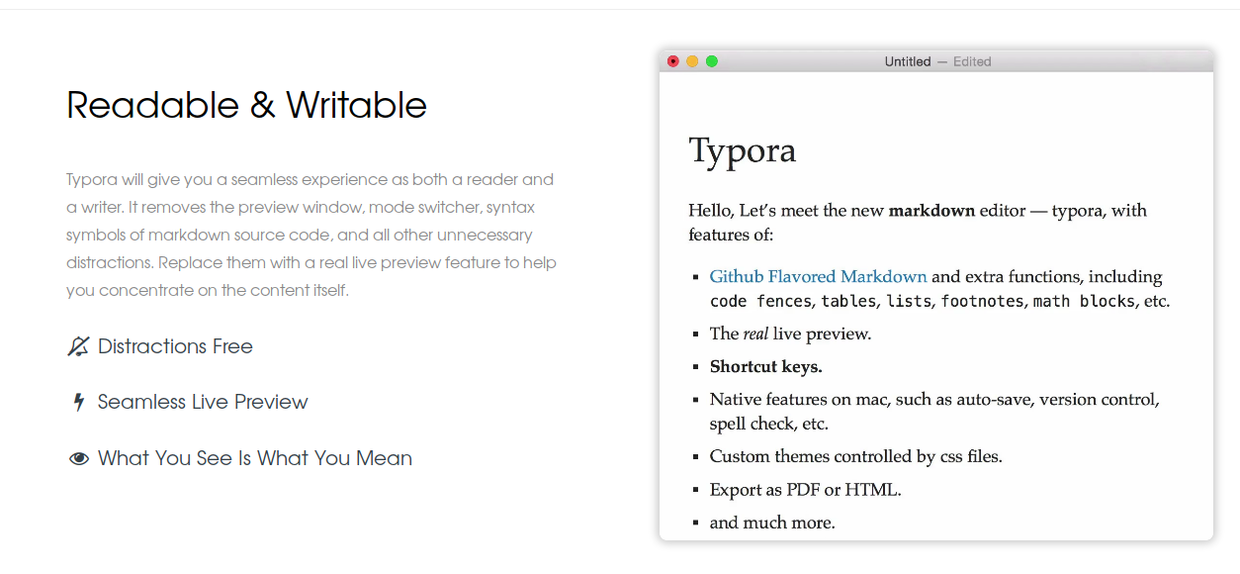Click the eye icon beside What You See
The width and height of the screenshot is (1240, 574).
click(x=79, y=459)
